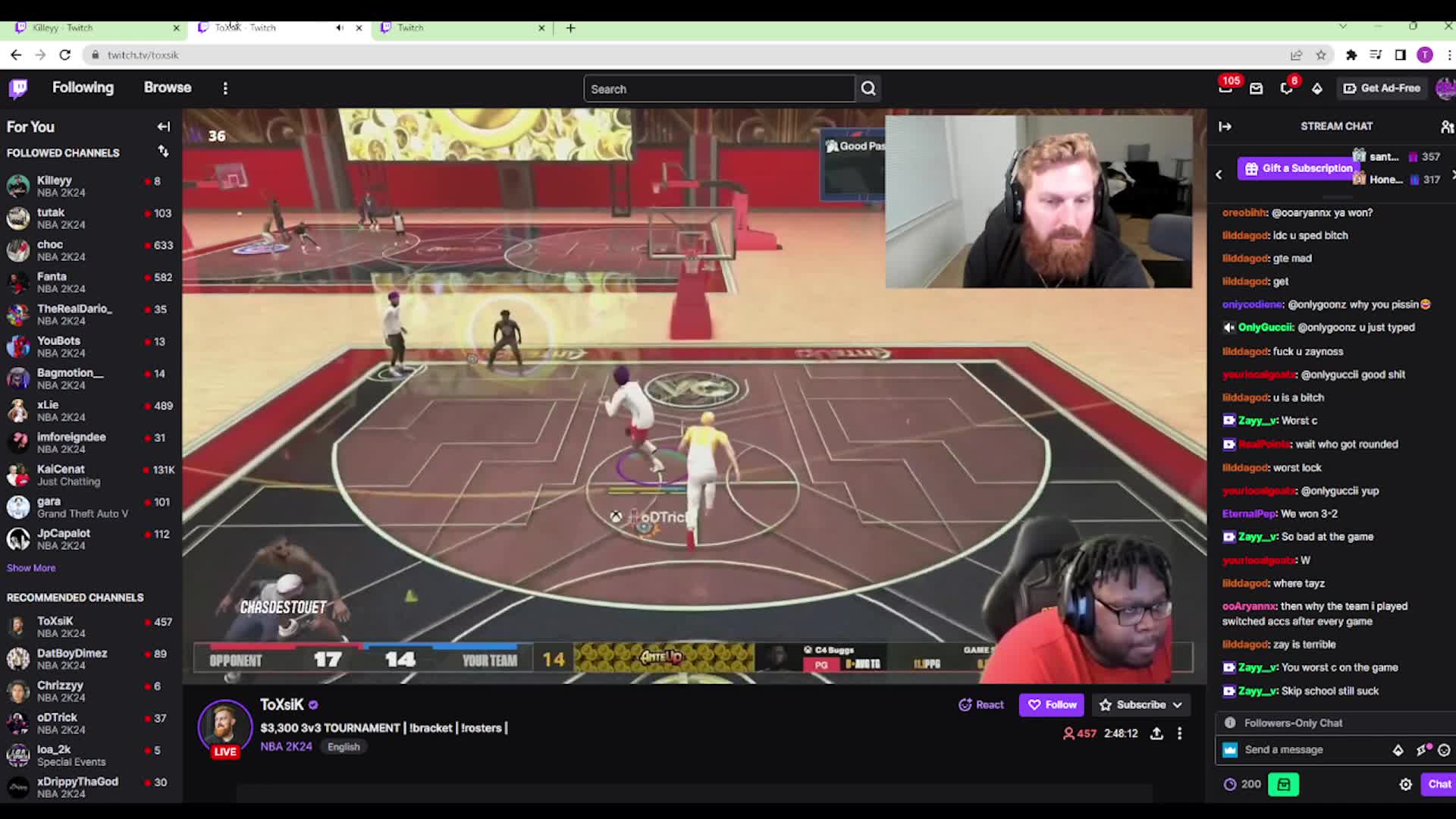Click the browser profile avatar T
The height and width of the screenshot is (819, 1456).
click(1425, 55)
